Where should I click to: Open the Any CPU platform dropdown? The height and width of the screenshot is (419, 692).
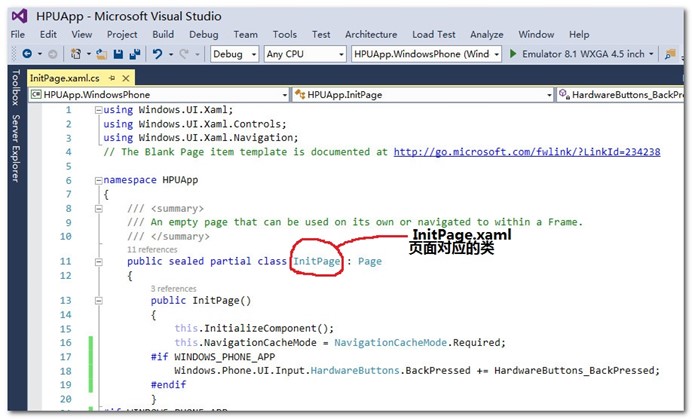click(305, 54)
